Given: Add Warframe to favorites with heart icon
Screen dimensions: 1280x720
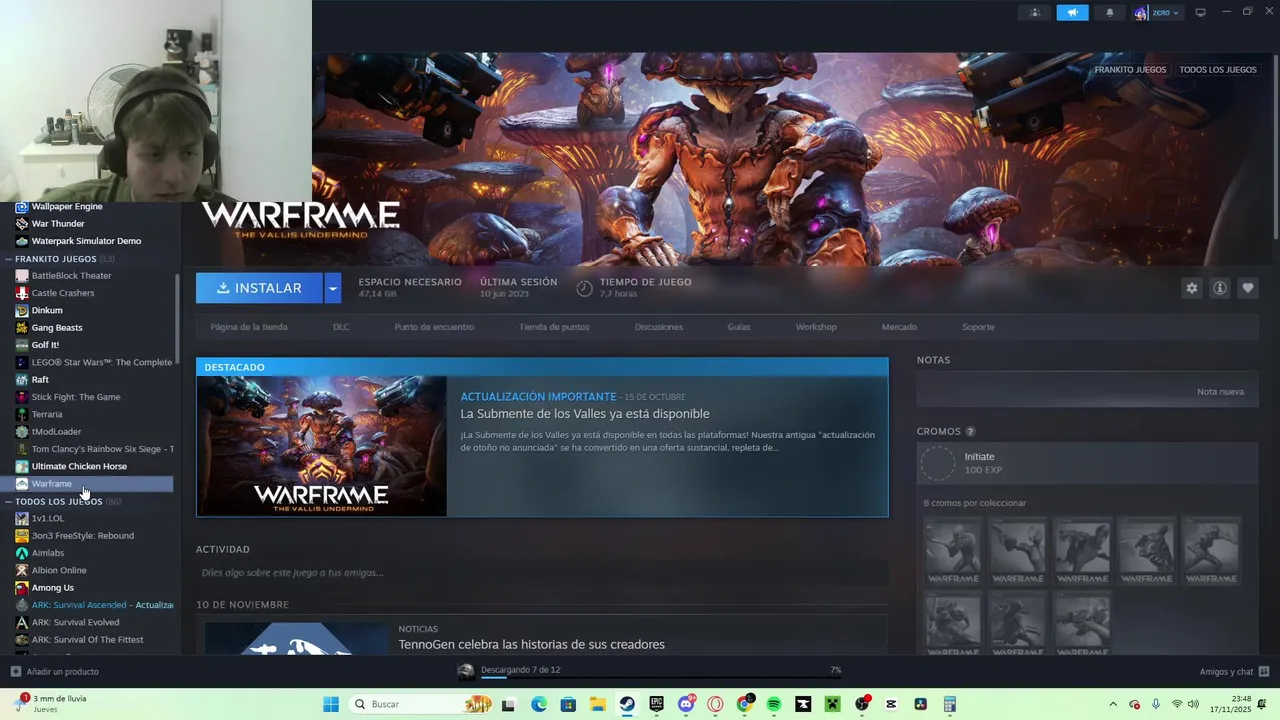Looking at the screenshot, I should (x=1247, y=288).
